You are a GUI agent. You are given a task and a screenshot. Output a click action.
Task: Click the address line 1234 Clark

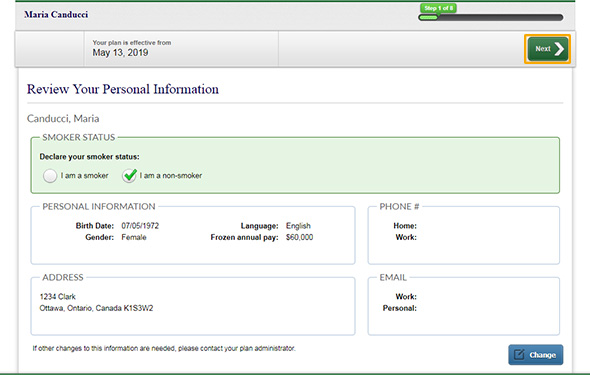(x=58, y=296)
